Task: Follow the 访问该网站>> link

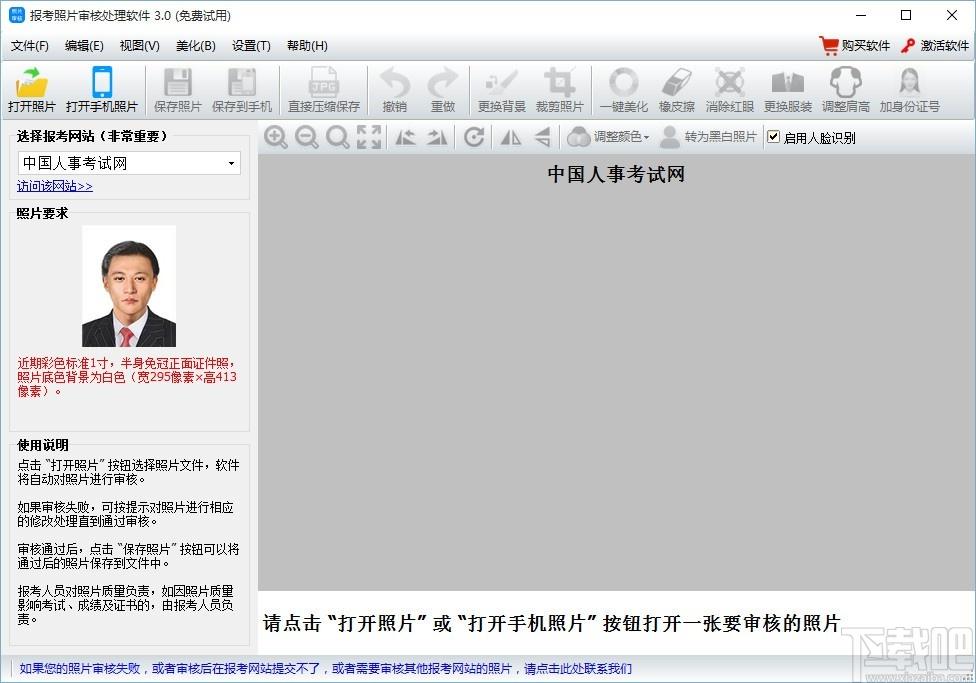Action: 55,186
